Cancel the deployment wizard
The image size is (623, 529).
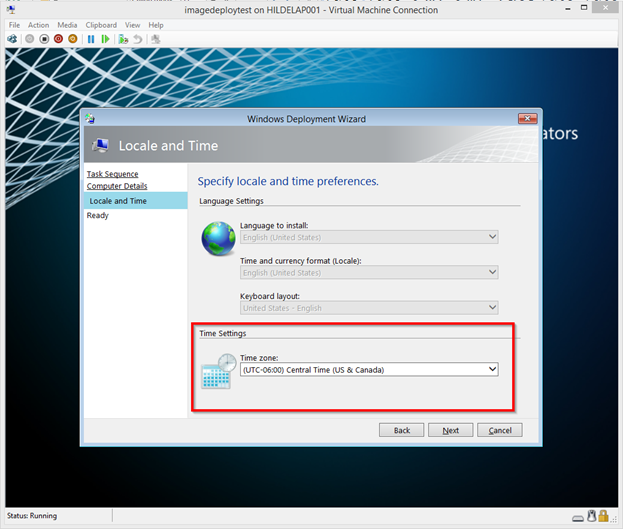(x=500, y=430)
